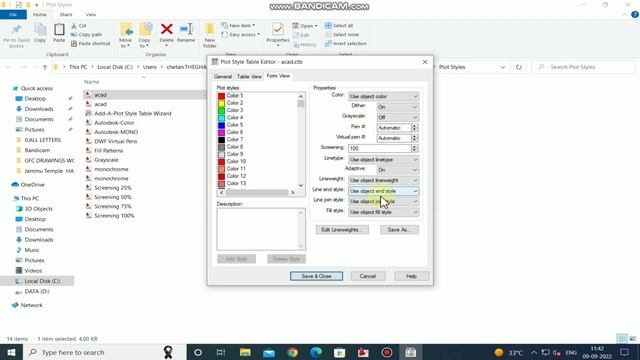Switch to the General tab in editor
The width and height of the screenshot is (640, 360).
pyautogui.click(x=223, y=76)
